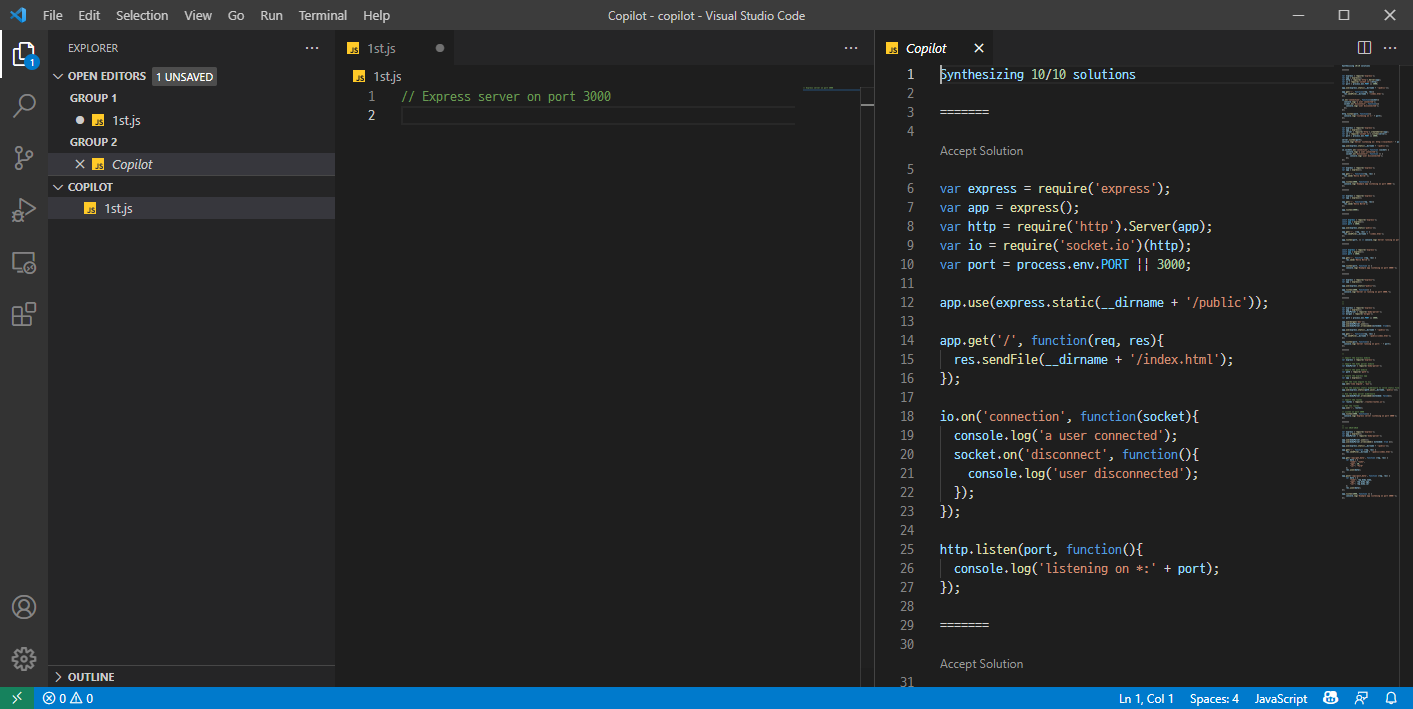The height and width of the screenshot is (709, 1413).
Task: Change language mode JavaScript in status bar
Action: pos(1281,698)
